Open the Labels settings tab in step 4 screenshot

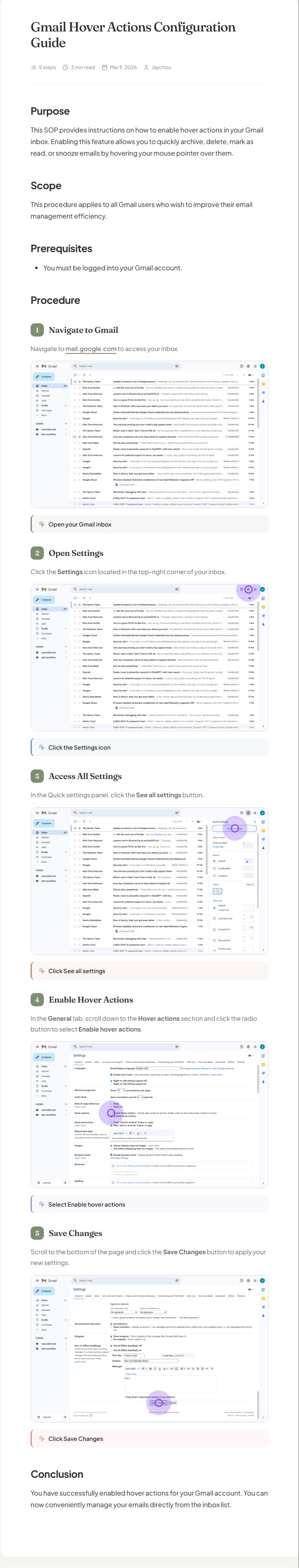[x=88, y=1062]
